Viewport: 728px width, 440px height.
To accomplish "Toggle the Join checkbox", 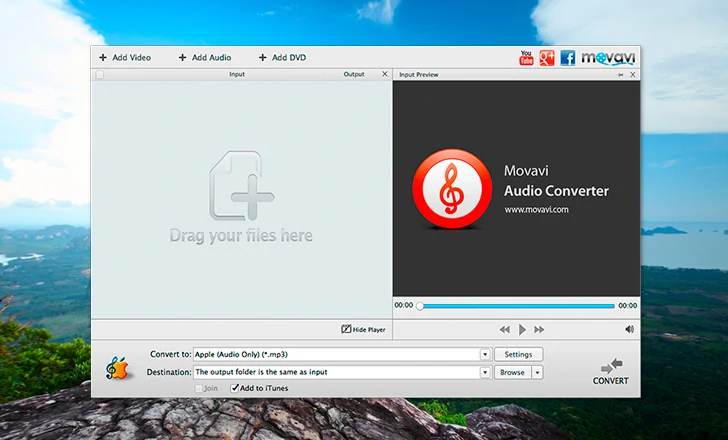I will click(199, 388).
